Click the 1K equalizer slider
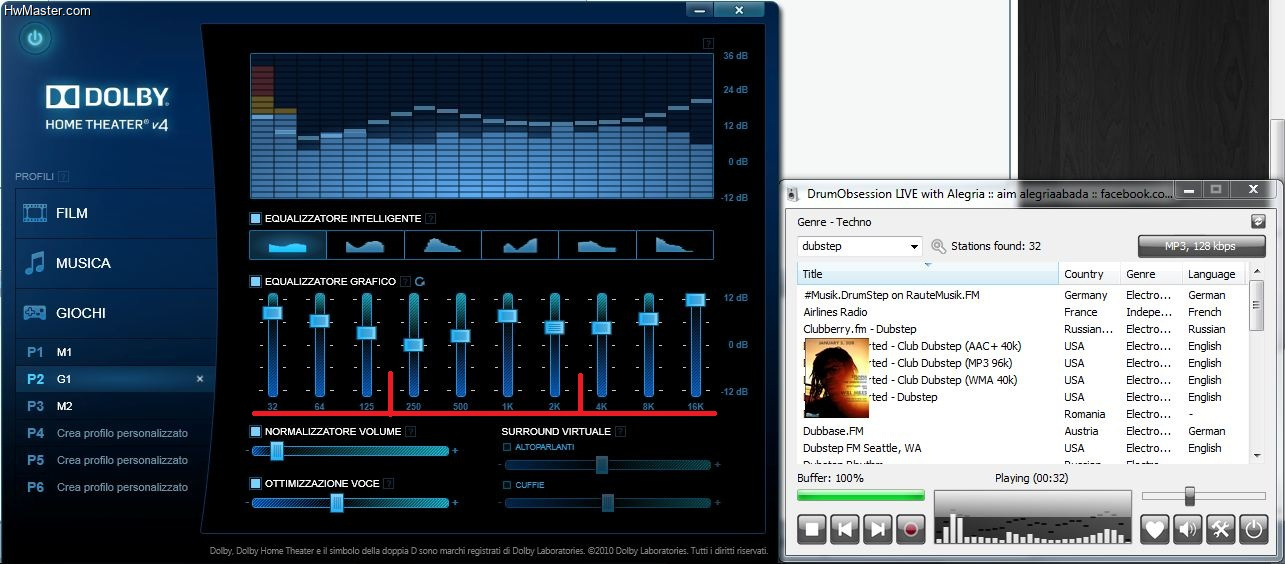The width and height of the screenshot is (1285, 564). (507, 316)
